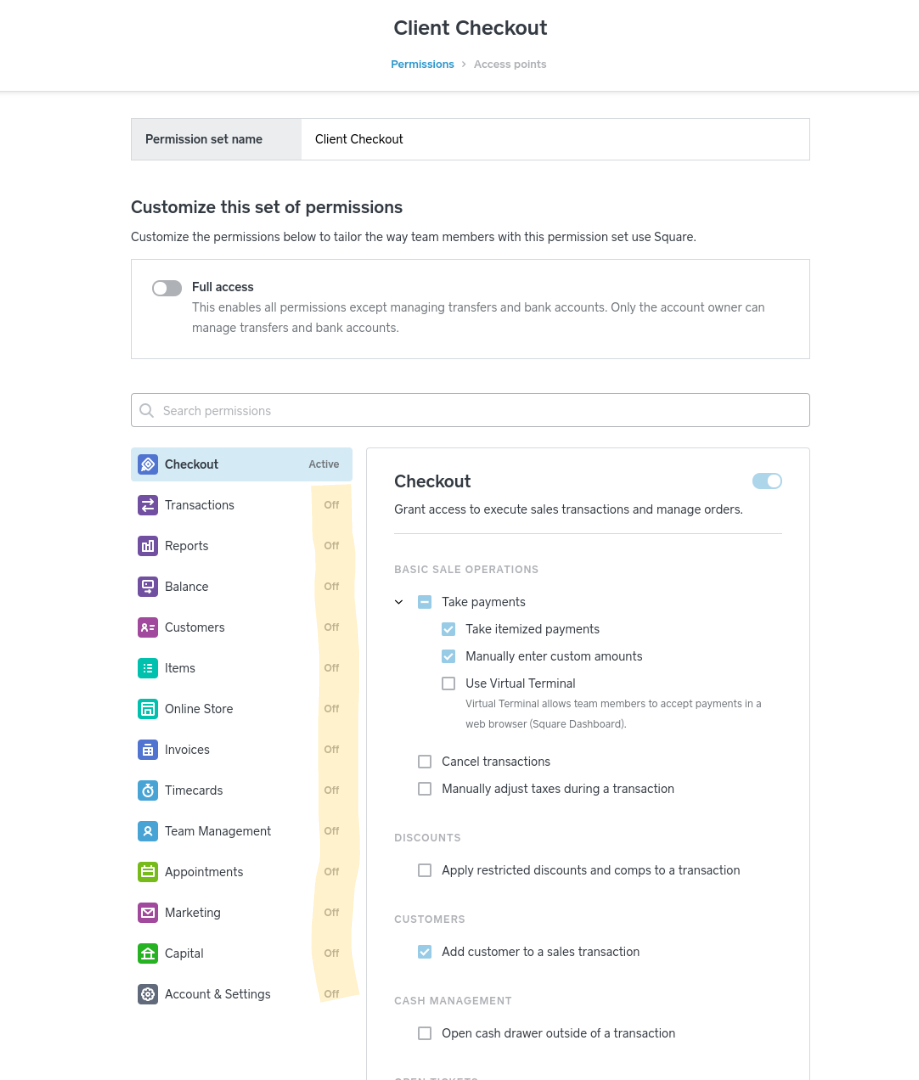Click the Account & Settings gear icon
This screenshot has height=1080, width=919.
pyautogui.click(x=148, y=994)
